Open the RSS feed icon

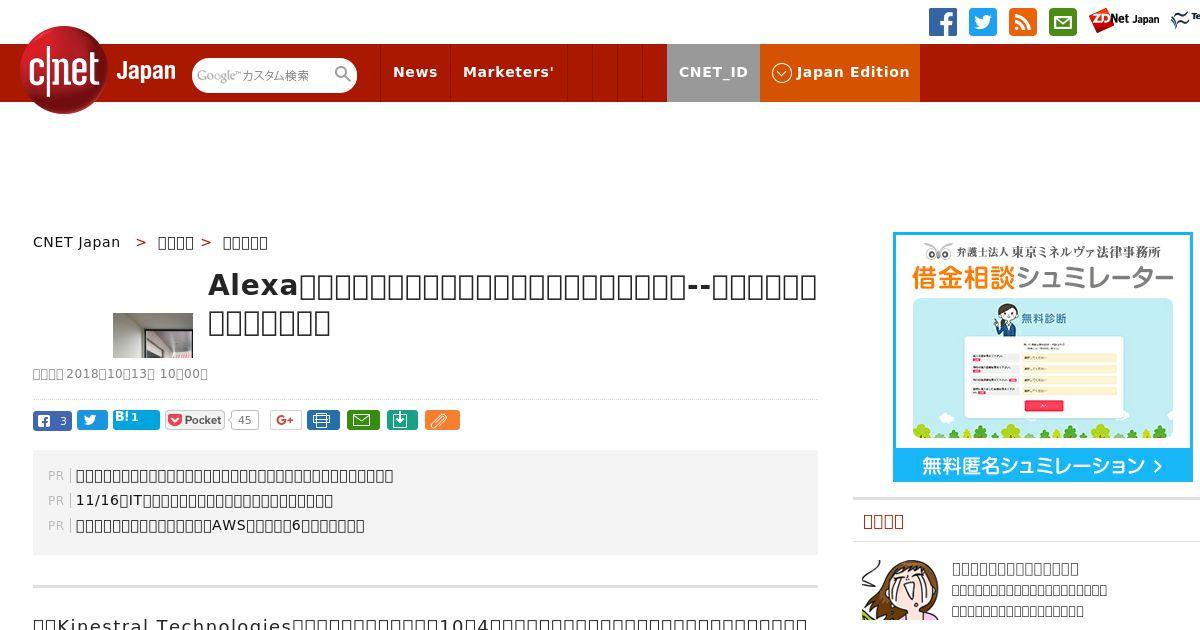pyautogui.click(x=1023, y=22)
